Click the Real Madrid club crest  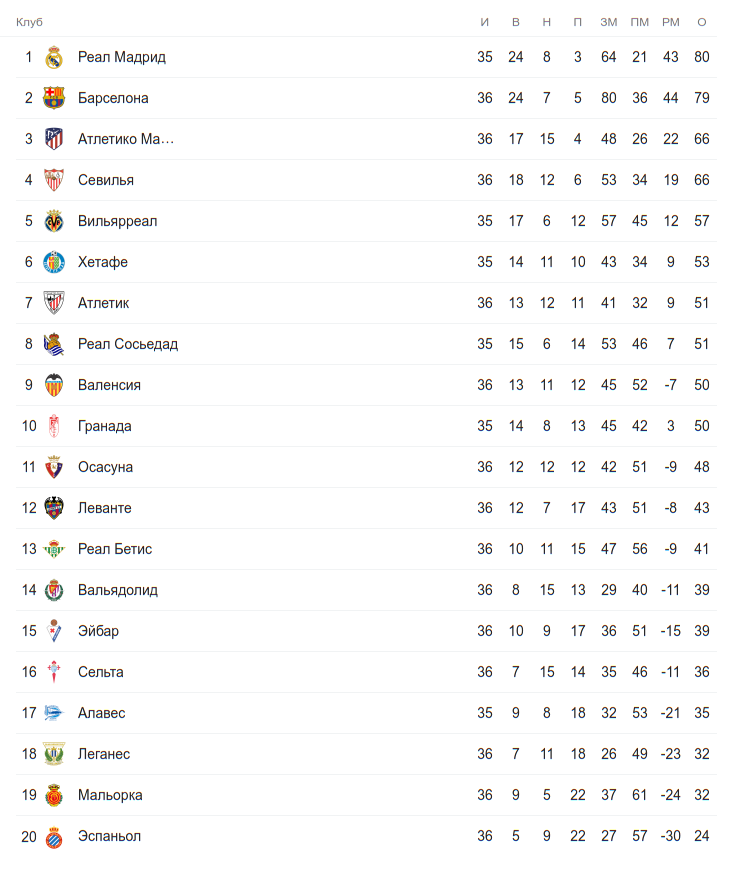(x=54, y=57)
